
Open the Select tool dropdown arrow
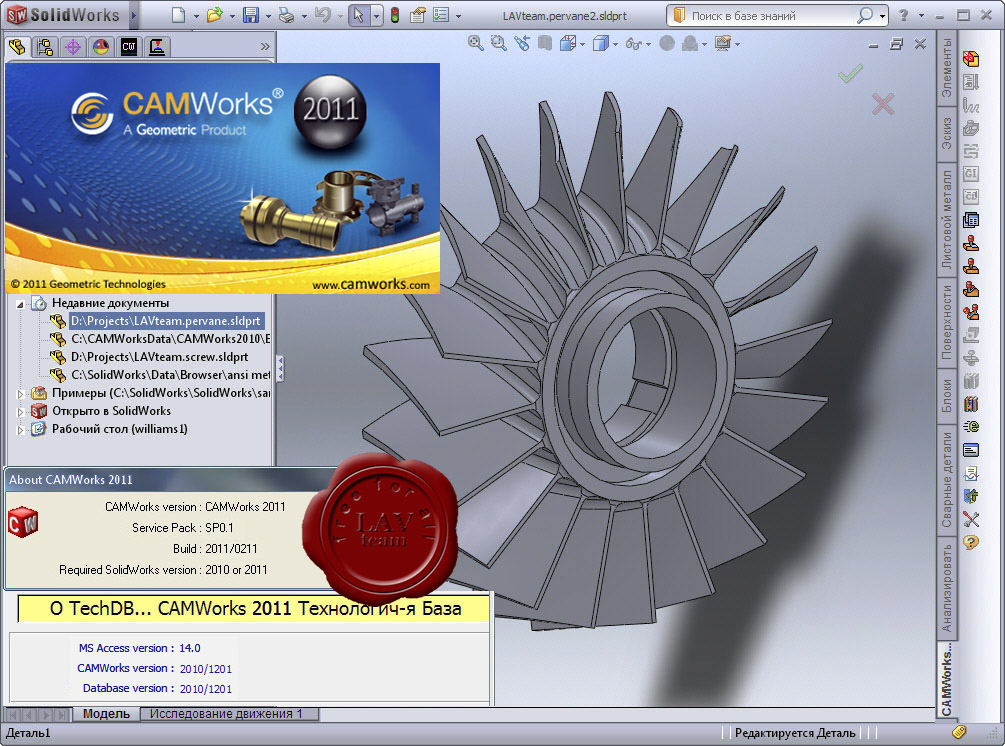[376, 16]
